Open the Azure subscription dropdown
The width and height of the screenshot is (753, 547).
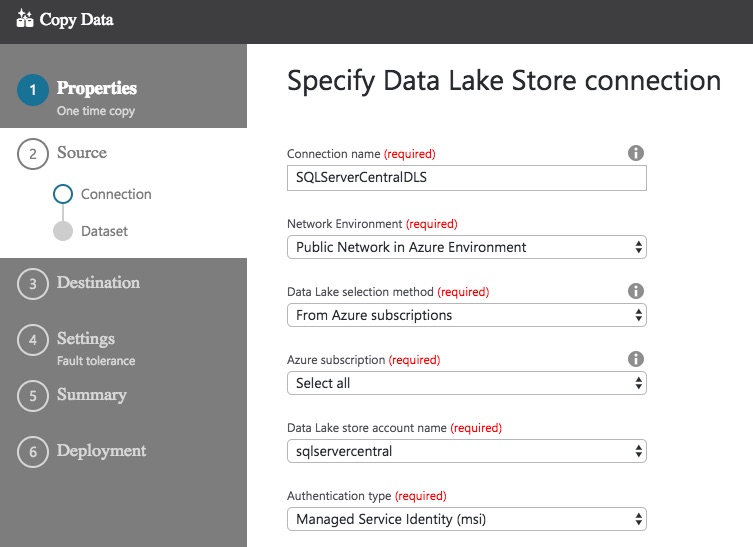coord(467,383)
